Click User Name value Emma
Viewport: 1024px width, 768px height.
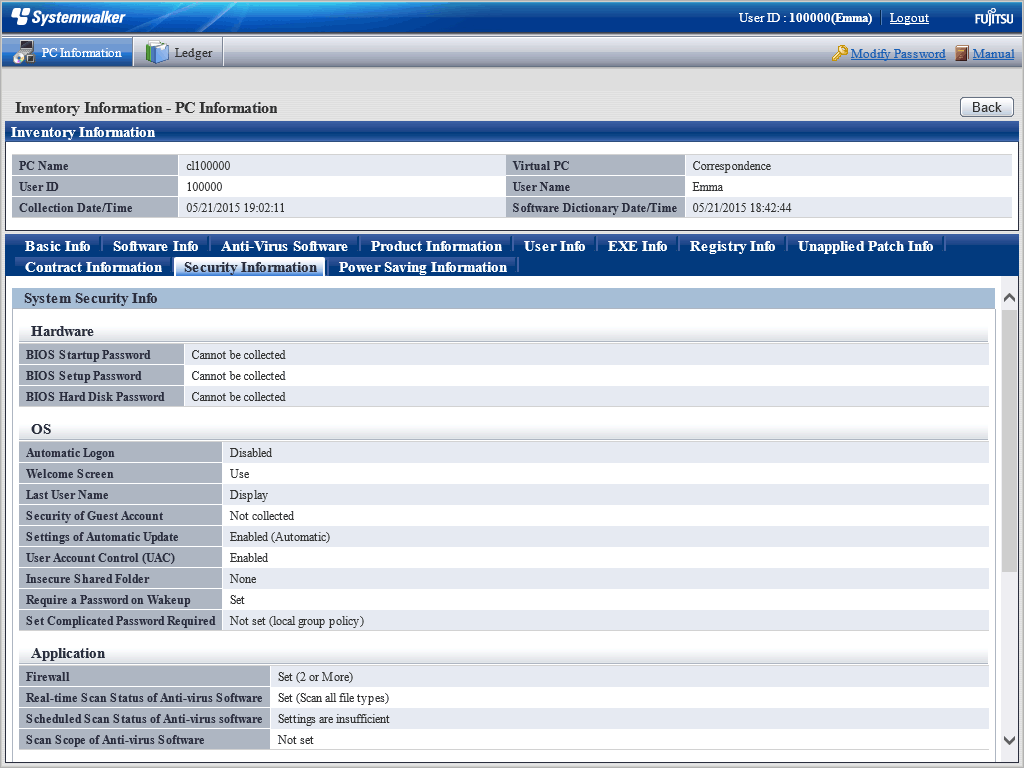(707, 187)
